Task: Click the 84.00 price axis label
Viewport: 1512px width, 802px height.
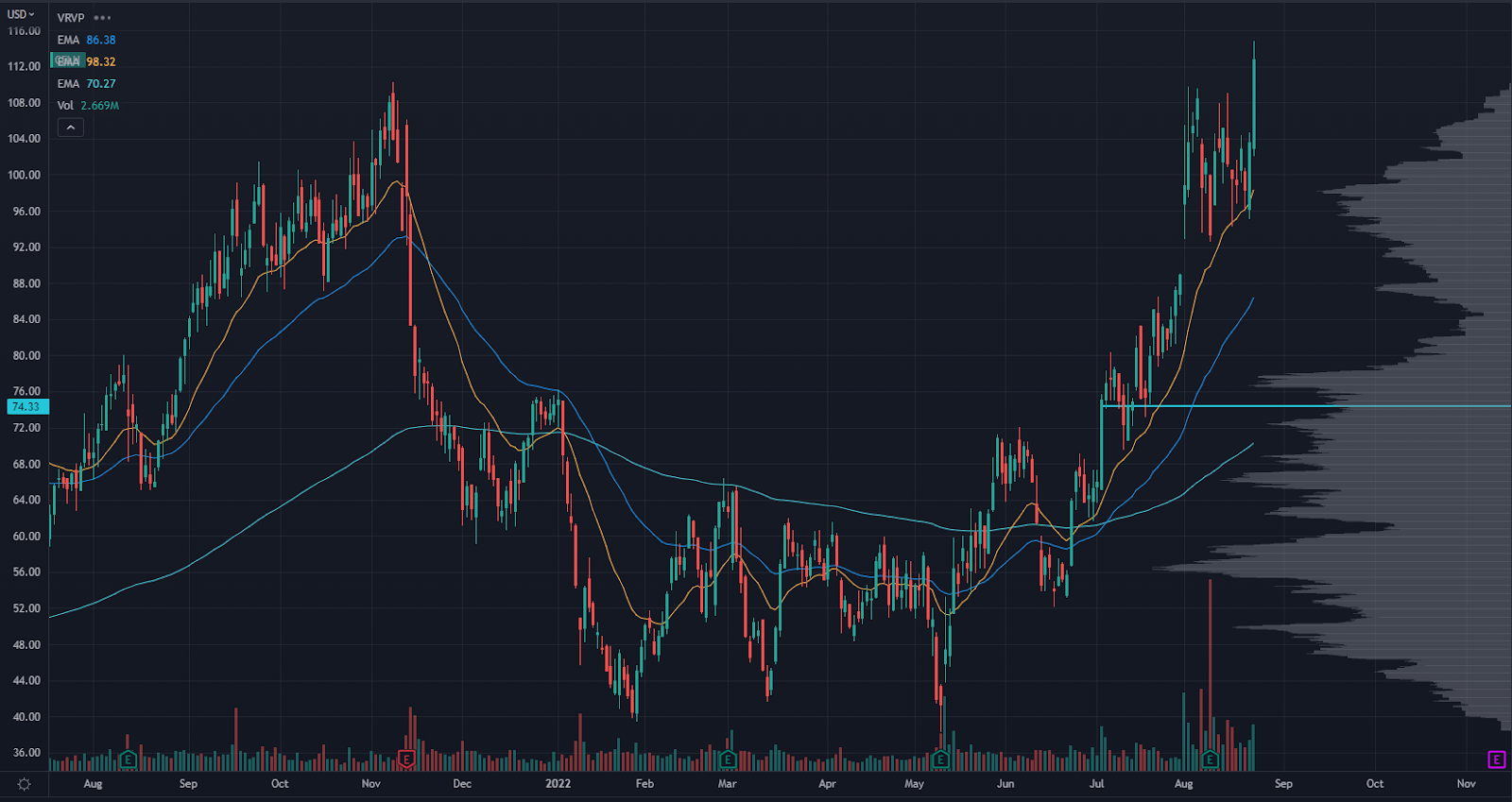Action: coord(26,319)
